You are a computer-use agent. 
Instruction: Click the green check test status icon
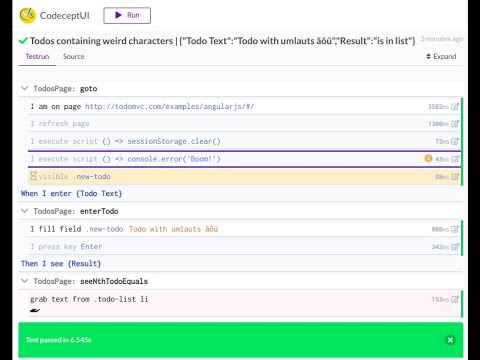click(x=23, y=41)
